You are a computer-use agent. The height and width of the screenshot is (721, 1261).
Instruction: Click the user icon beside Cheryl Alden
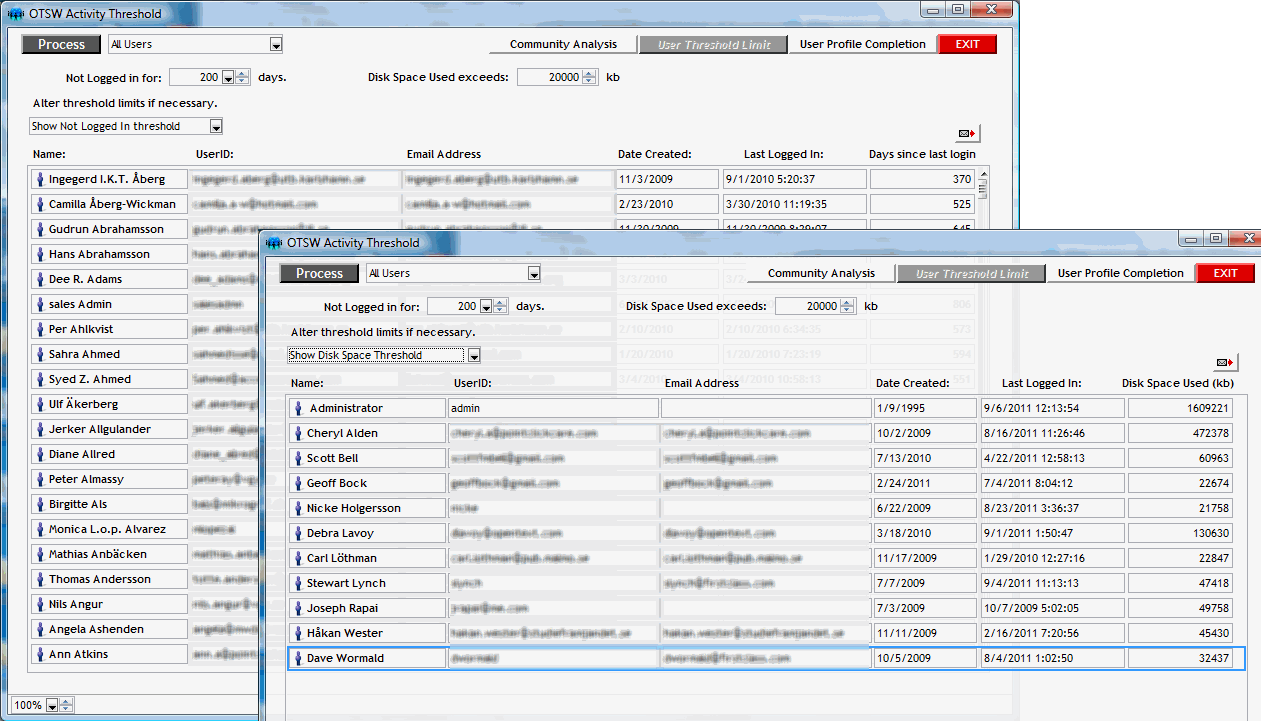[297, 433]
